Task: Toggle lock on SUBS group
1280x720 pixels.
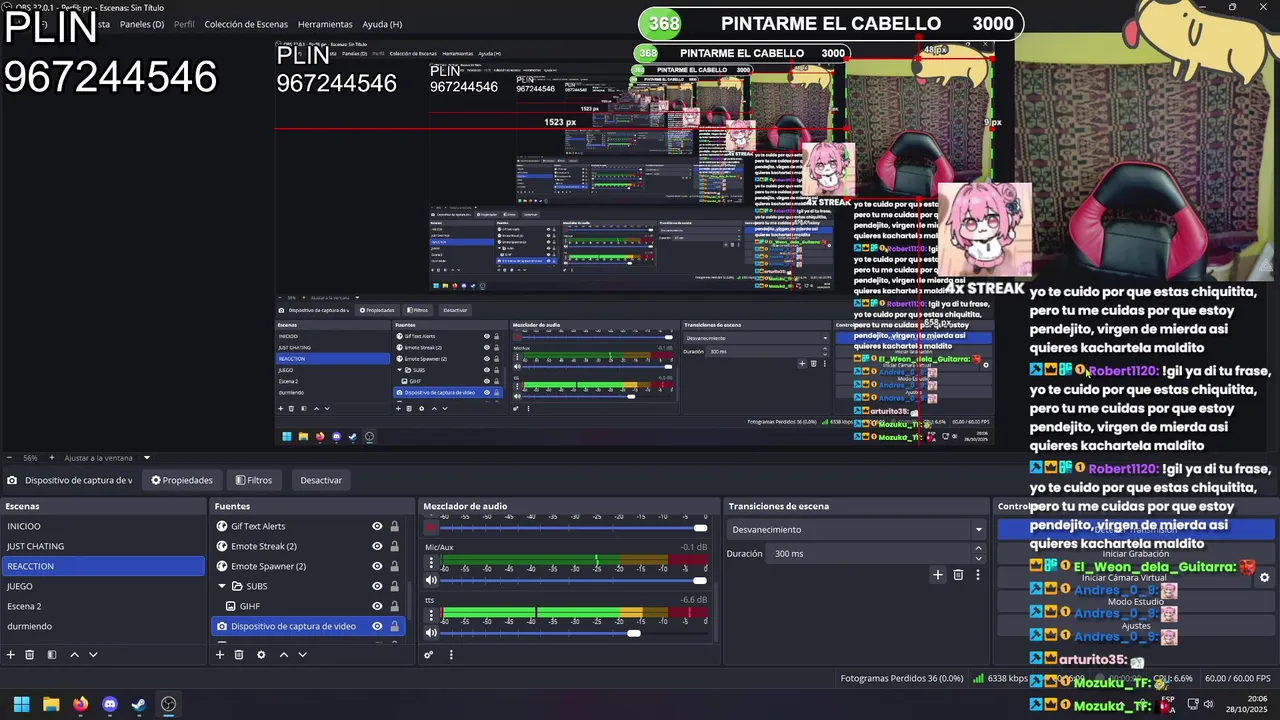Action: (394, 586)
